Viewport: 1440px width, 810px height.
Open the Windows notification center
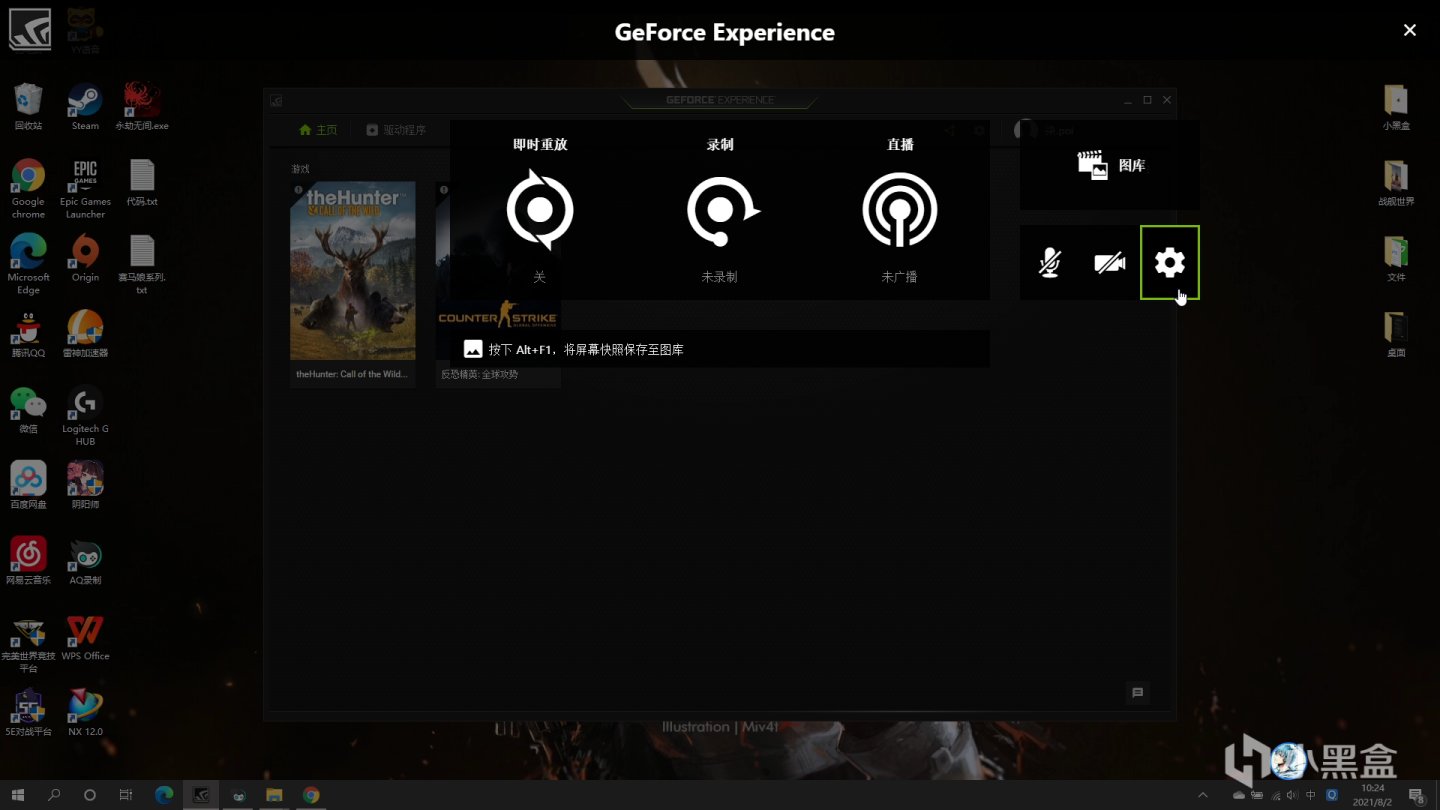1417,795
